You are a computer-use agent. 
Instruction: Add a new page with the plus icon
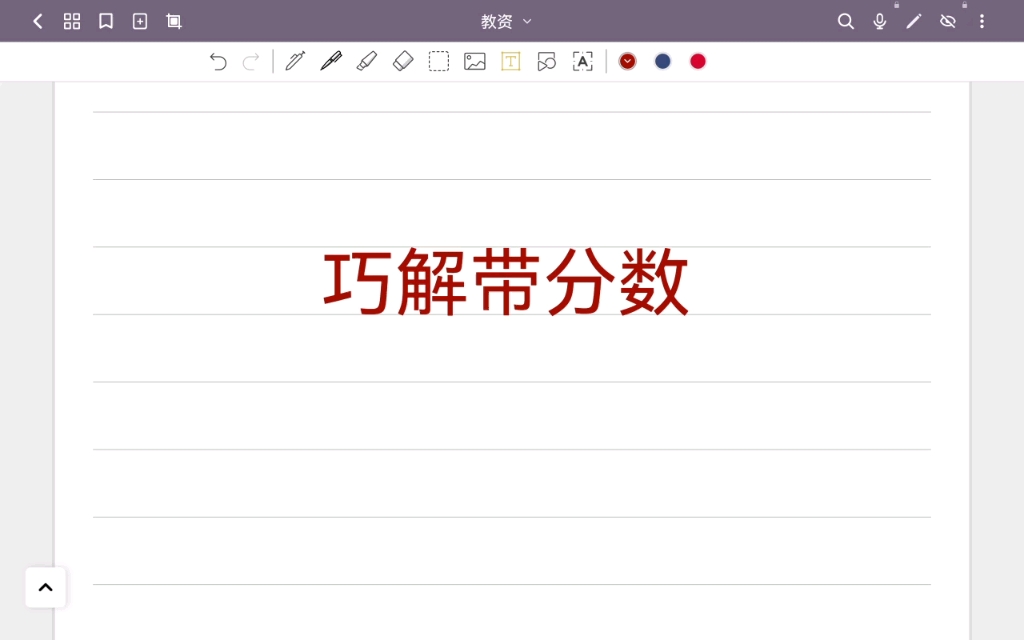coord(140,20)
